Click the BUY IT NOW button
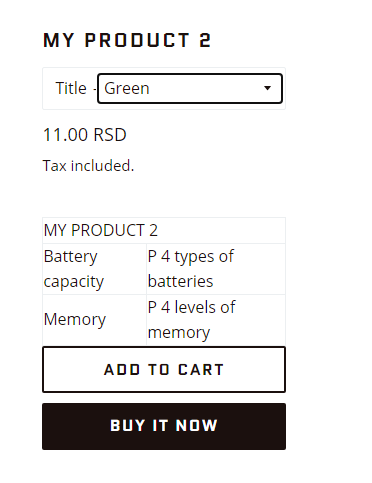 click(164, 426)
